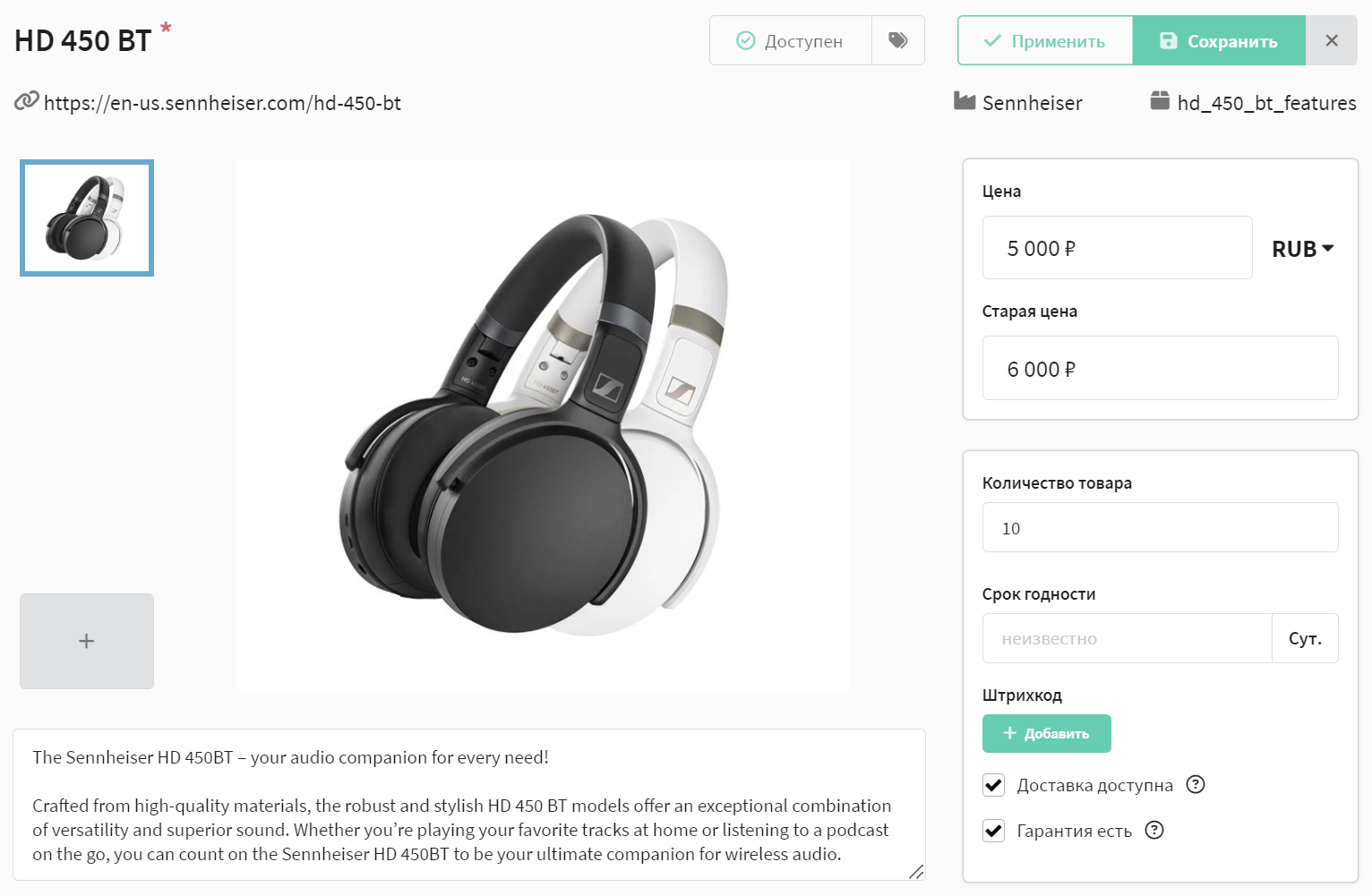The image size is (1372, 896).
Task: Click the link chain icon beside URL
Action: pos(26,102)
